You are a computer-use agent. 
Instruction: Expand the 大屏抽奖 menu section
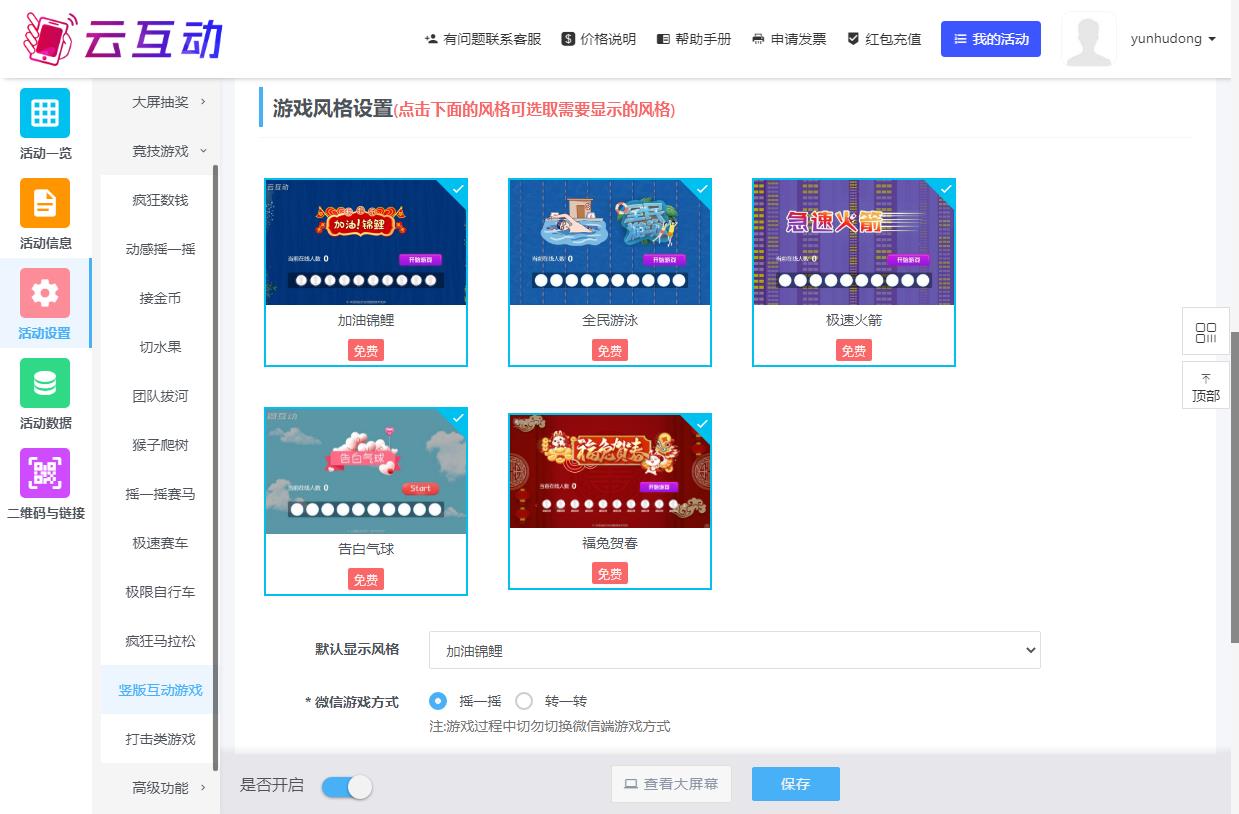[x=168, y=102]
